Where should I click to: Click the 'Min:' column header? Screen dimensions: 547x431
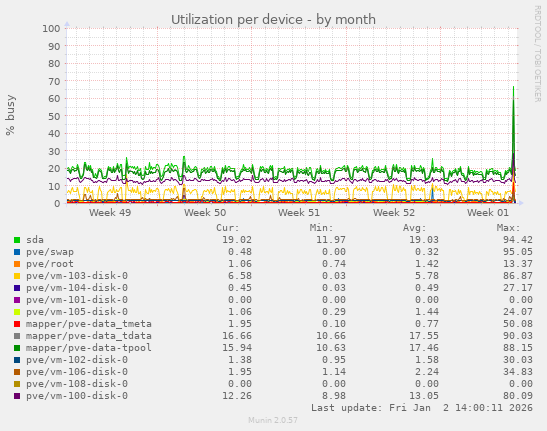click(322, 228)
